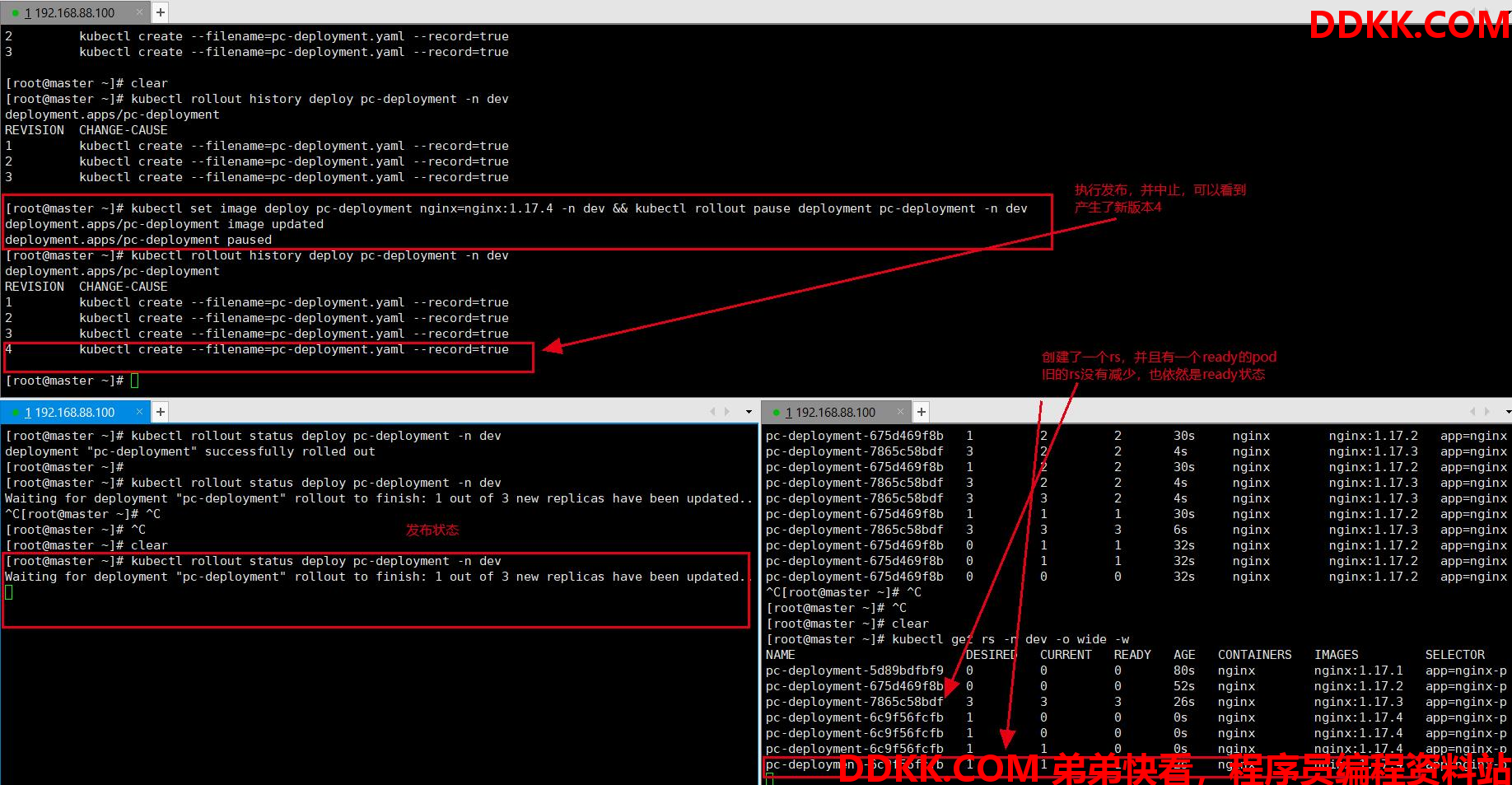Viewport: 1512px width, 785px height.
Task: Open a new tab in the bottom-right pane
Action: point(922,412)
